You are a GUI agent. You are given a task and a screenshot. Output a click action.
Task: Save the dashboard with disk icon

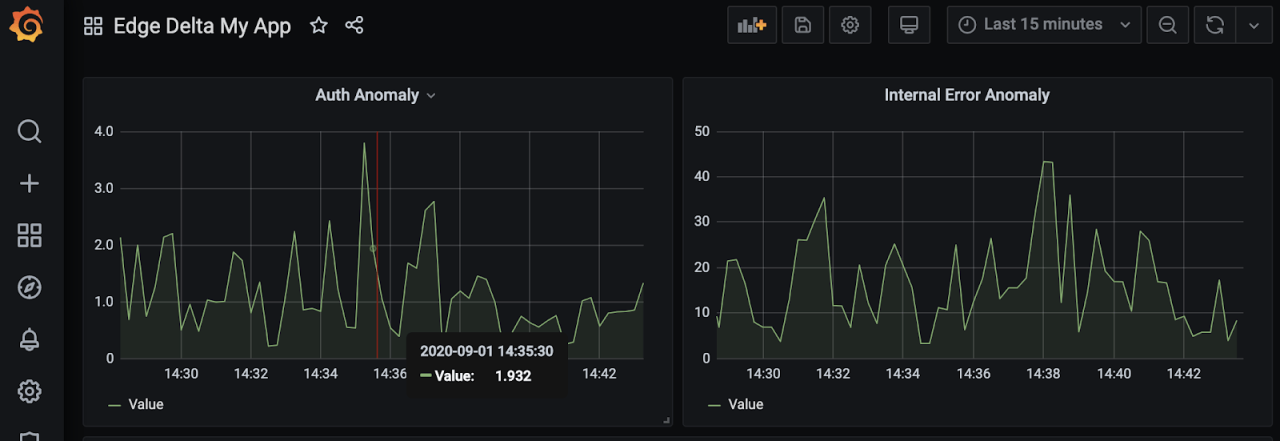click(x=802, y=25)
